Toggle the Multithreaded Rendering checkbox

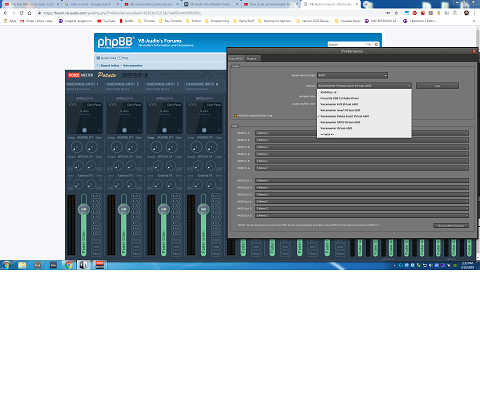click(235, 116)
